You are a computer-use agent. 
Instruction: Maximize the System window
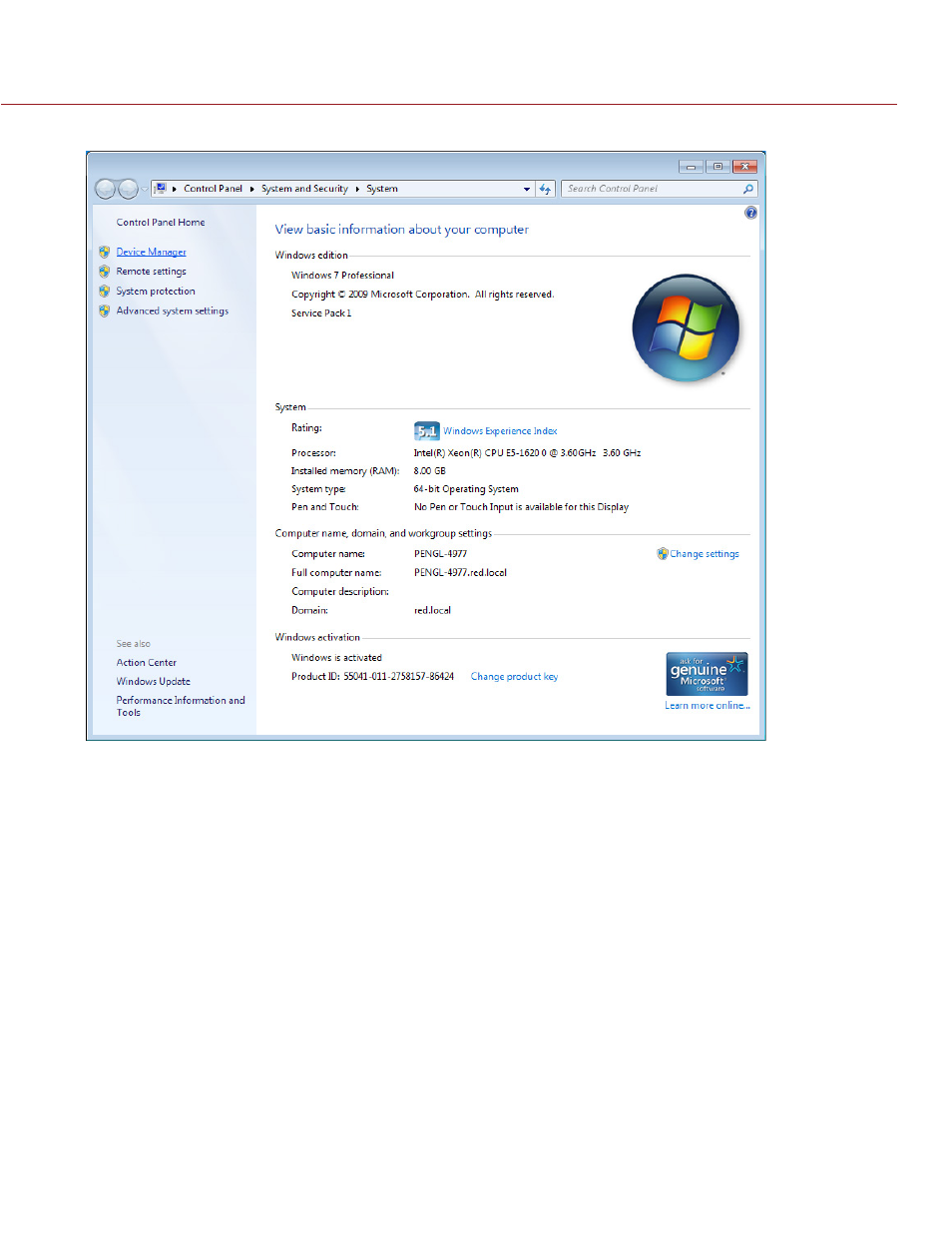click(x=717, y=167)
